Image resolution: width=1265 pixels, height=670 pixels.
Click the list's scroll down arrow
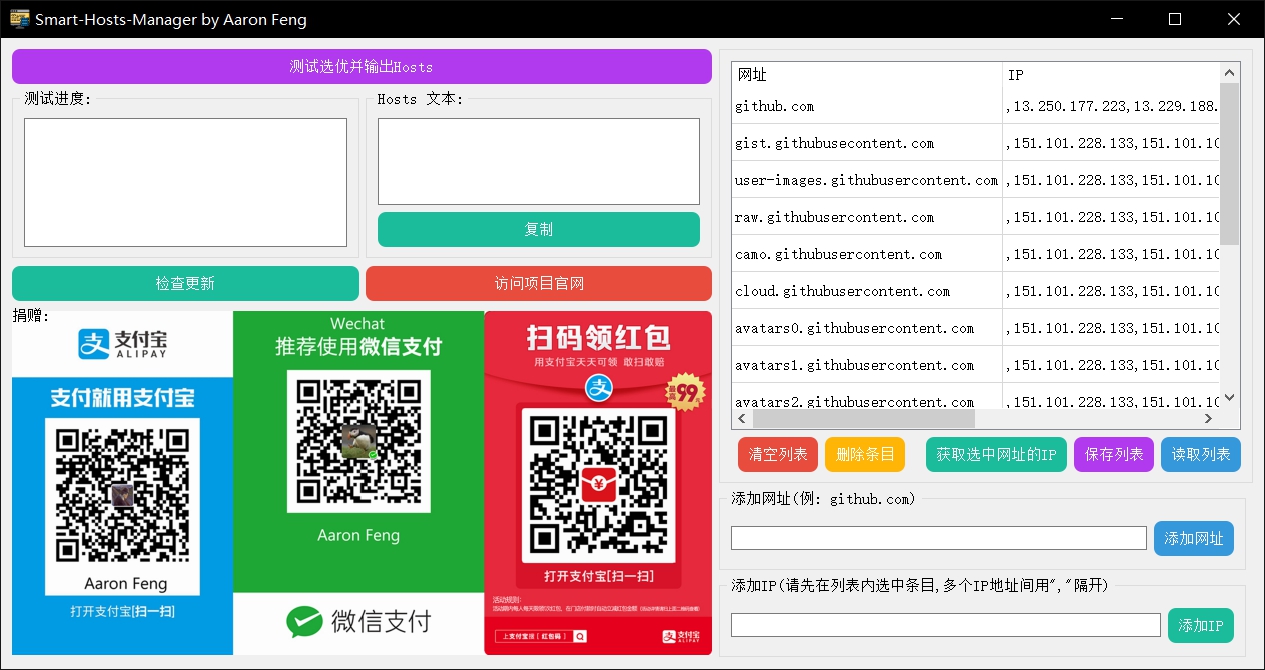click(1230, 398)
